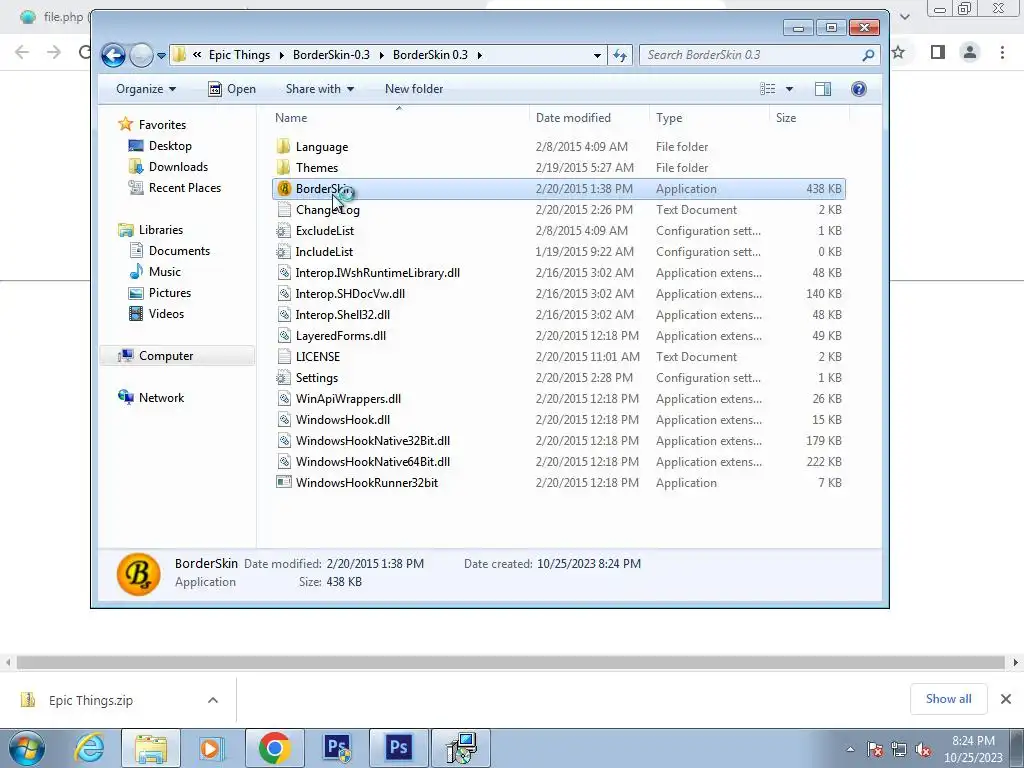This screenshot has height=768, width=1024.
Task: Select Computer in the navigation pane
Action: [x=166, y=356]
